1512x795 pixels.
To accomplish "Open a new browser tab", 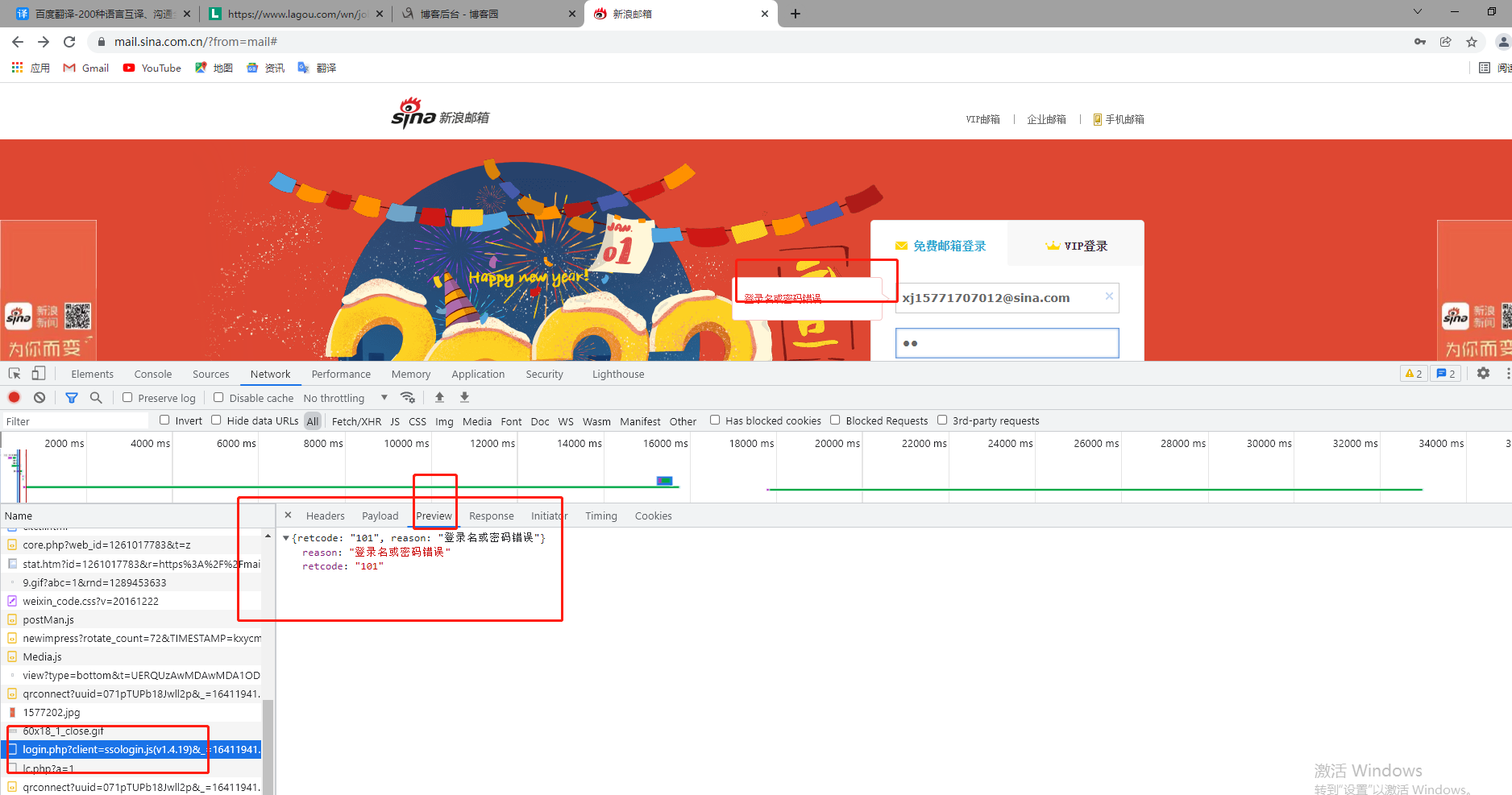I will point(795,14).
